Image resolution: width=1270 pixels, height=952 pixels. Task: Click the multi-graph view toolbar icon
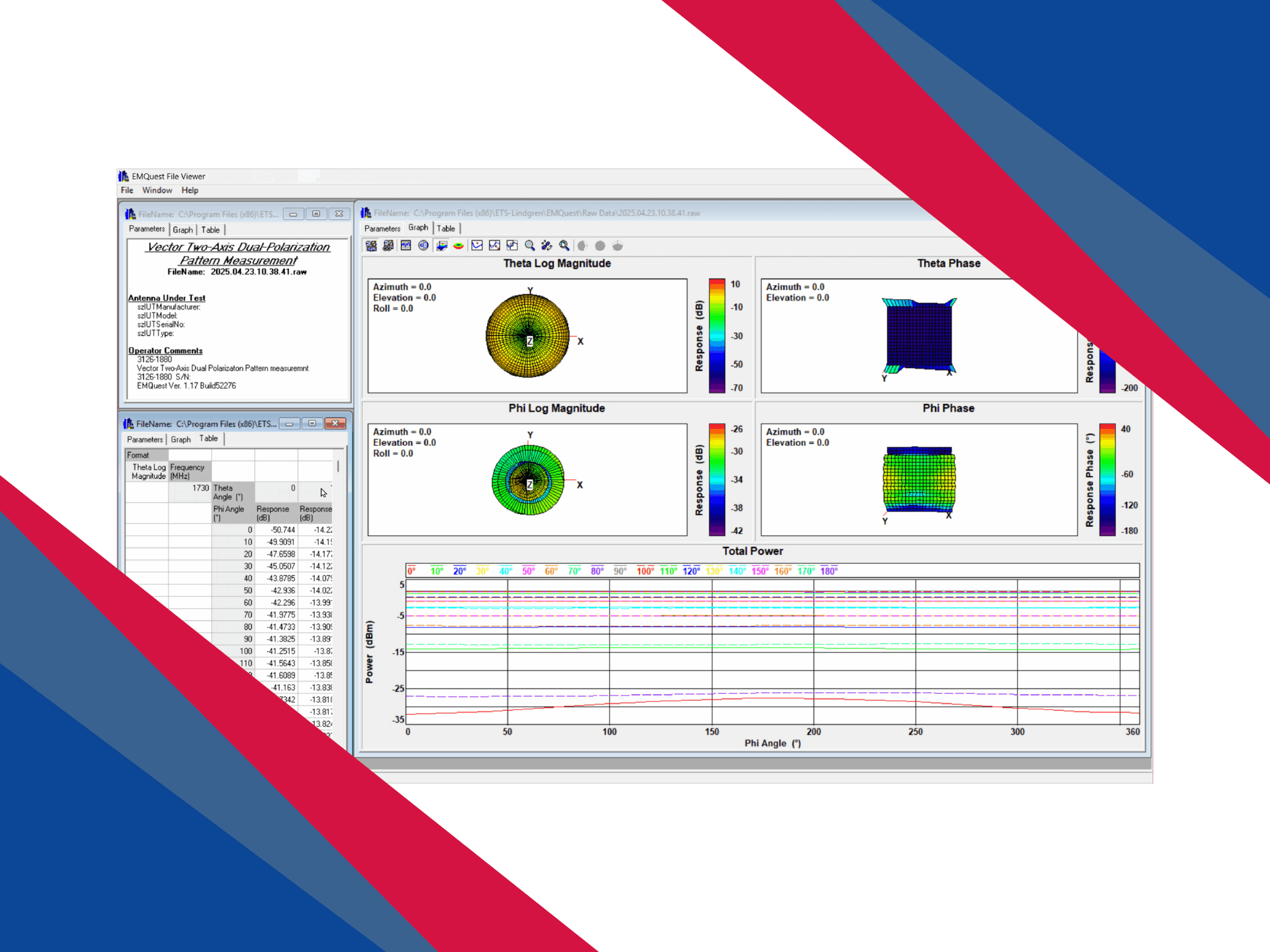pyautogui.click(x=371, y=246)
